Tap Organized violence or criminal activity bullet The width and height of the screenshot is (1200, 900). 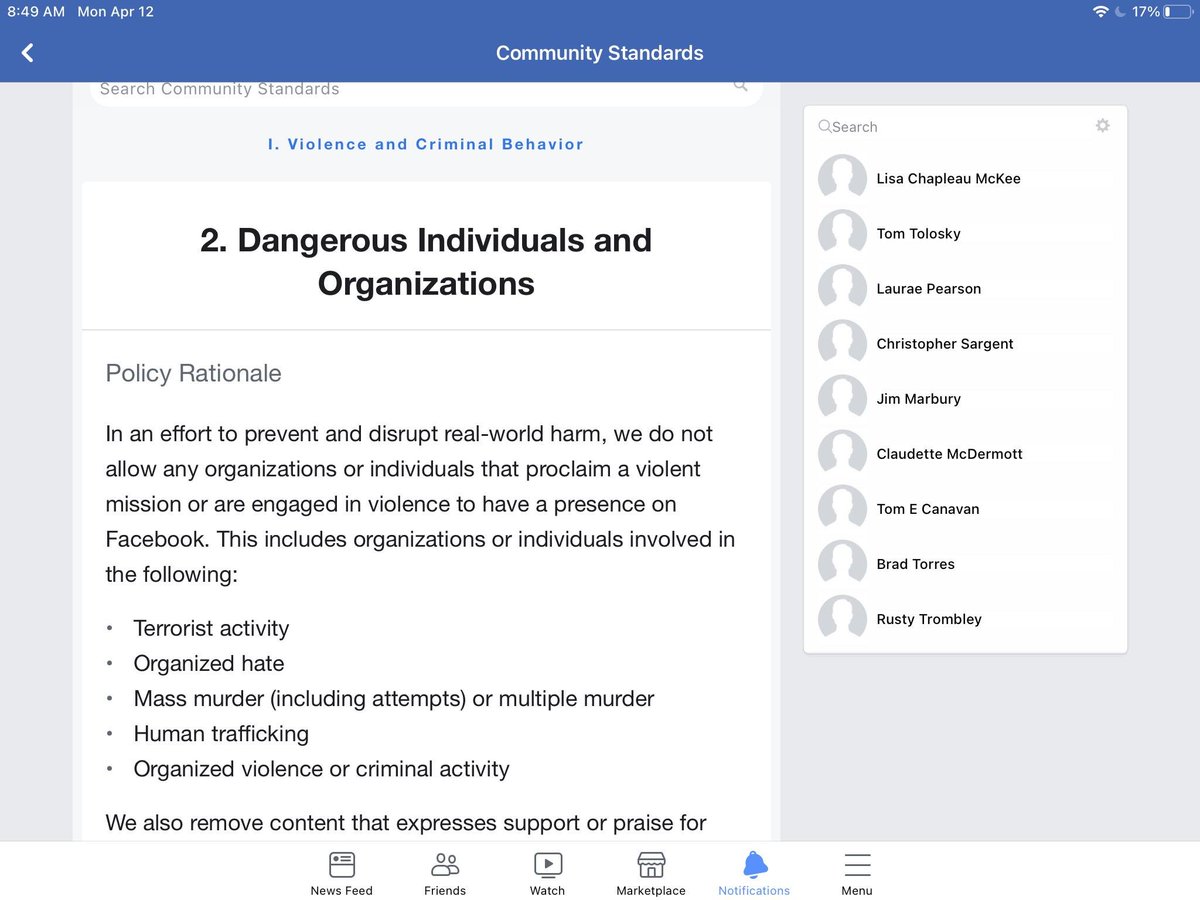tap(321, 769)
